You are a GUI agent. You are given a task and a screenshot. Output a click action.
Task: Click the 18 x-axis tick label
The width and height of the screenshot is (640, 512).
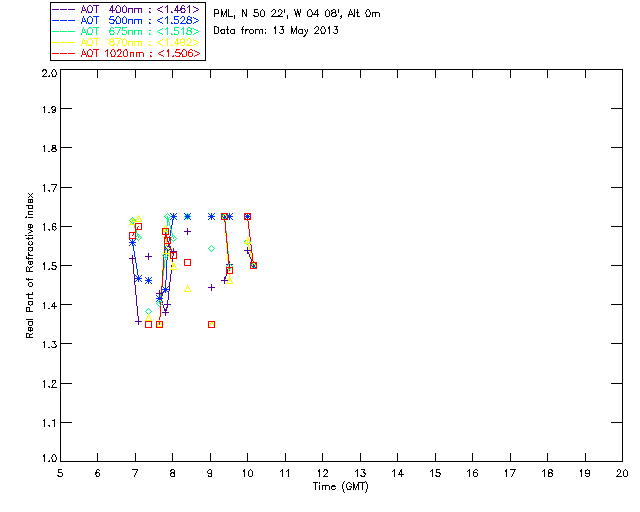(x=547, y=473)
